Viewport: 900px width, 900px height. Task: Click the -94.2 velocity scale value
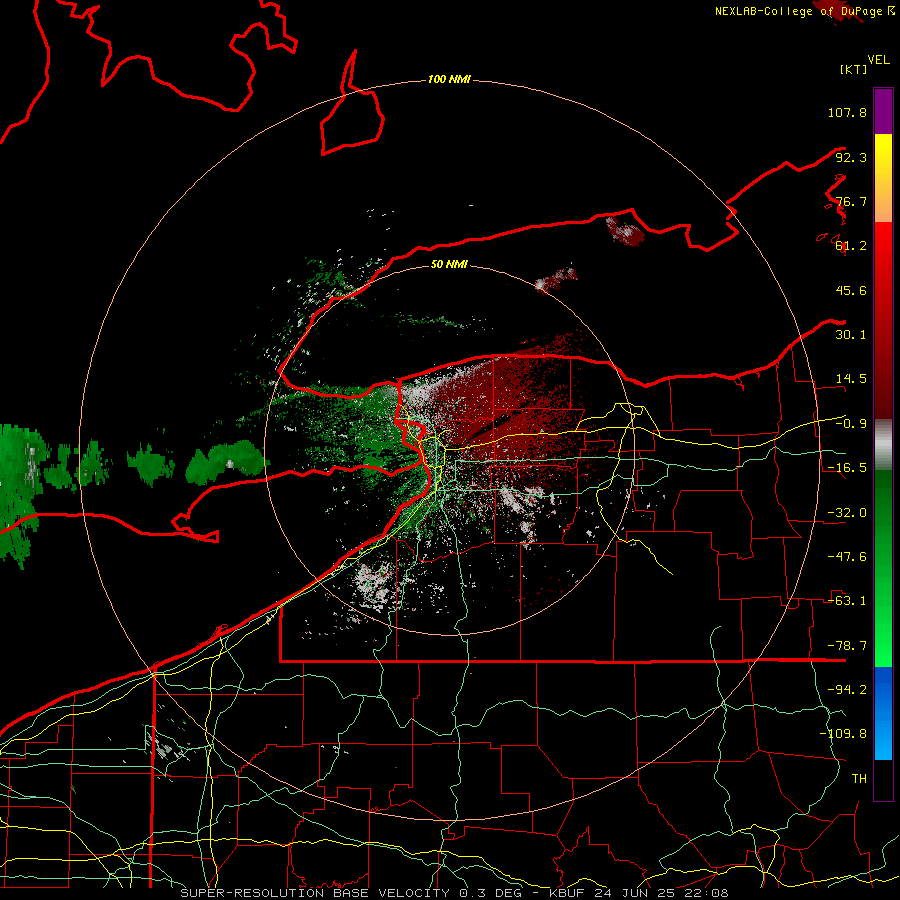847,689
